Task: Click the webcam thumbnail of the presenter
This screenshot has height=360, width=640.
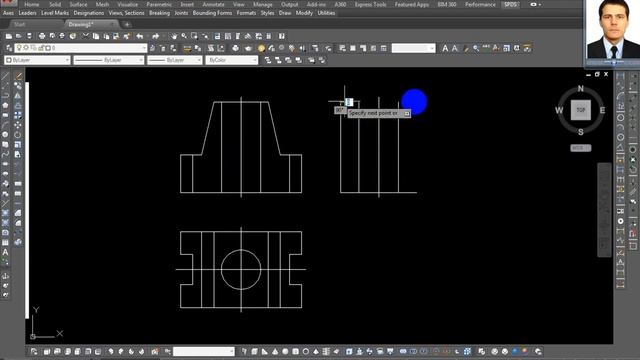Action: click(612, 31)
